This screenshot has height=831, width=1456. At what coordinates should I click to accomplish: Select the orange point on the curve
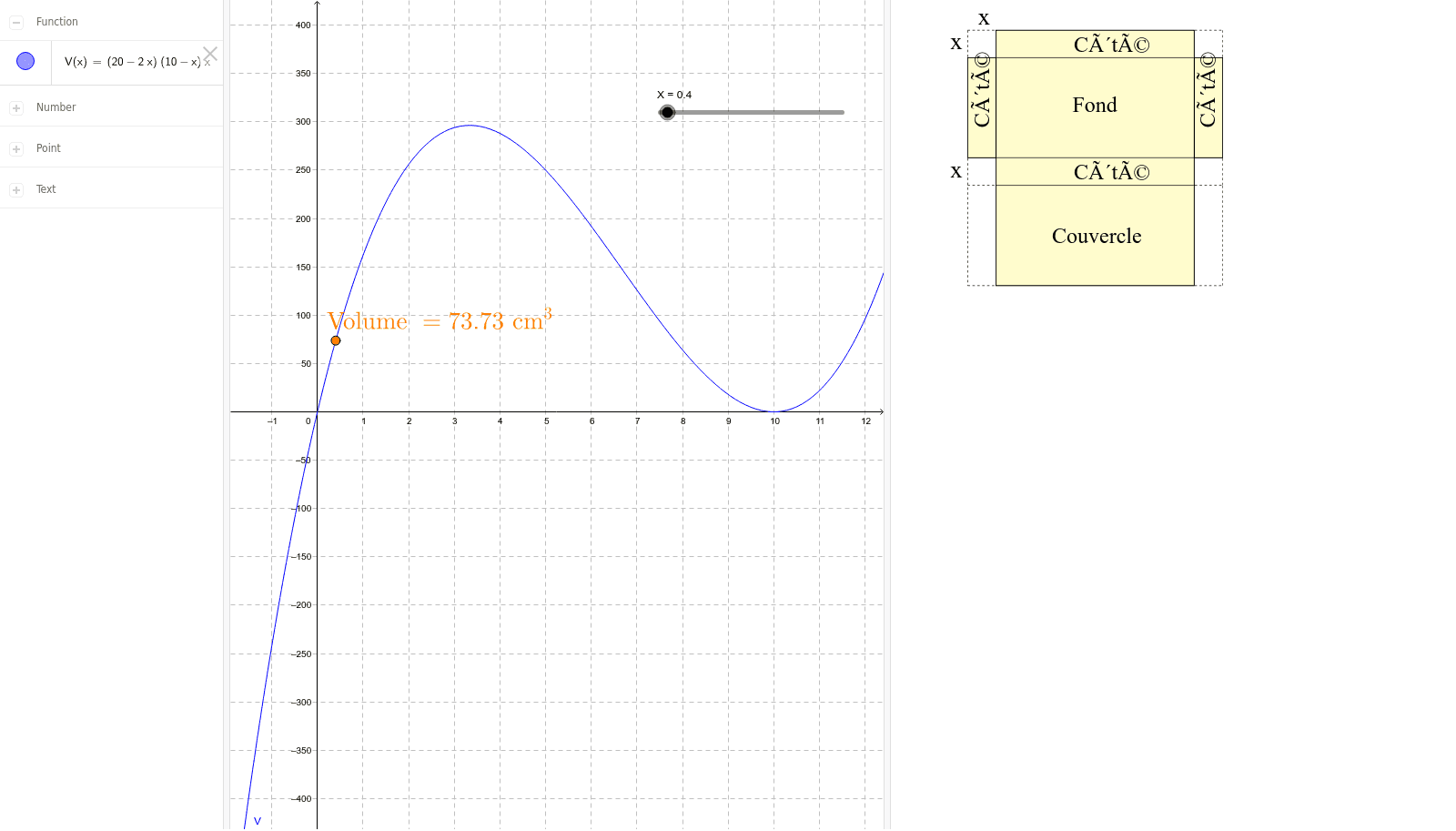tap(336, 340)
